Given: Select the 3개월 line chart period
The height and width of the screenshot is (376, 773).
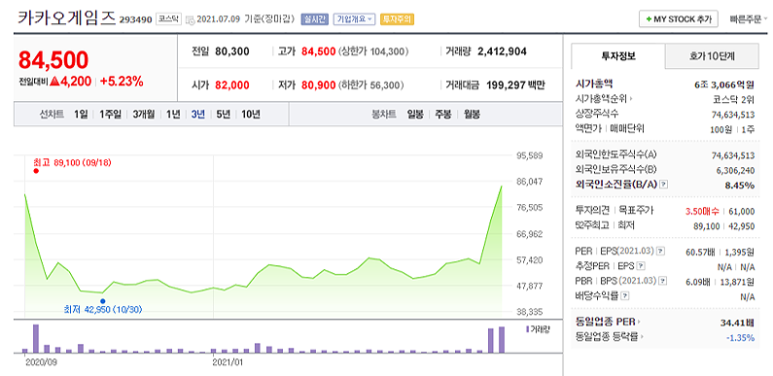Looking at the screenshot, I should pos(143,115).
